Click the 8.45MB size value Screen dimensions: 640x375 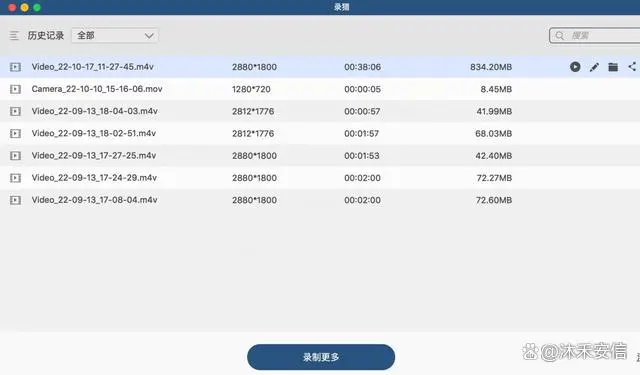point(496,89)
